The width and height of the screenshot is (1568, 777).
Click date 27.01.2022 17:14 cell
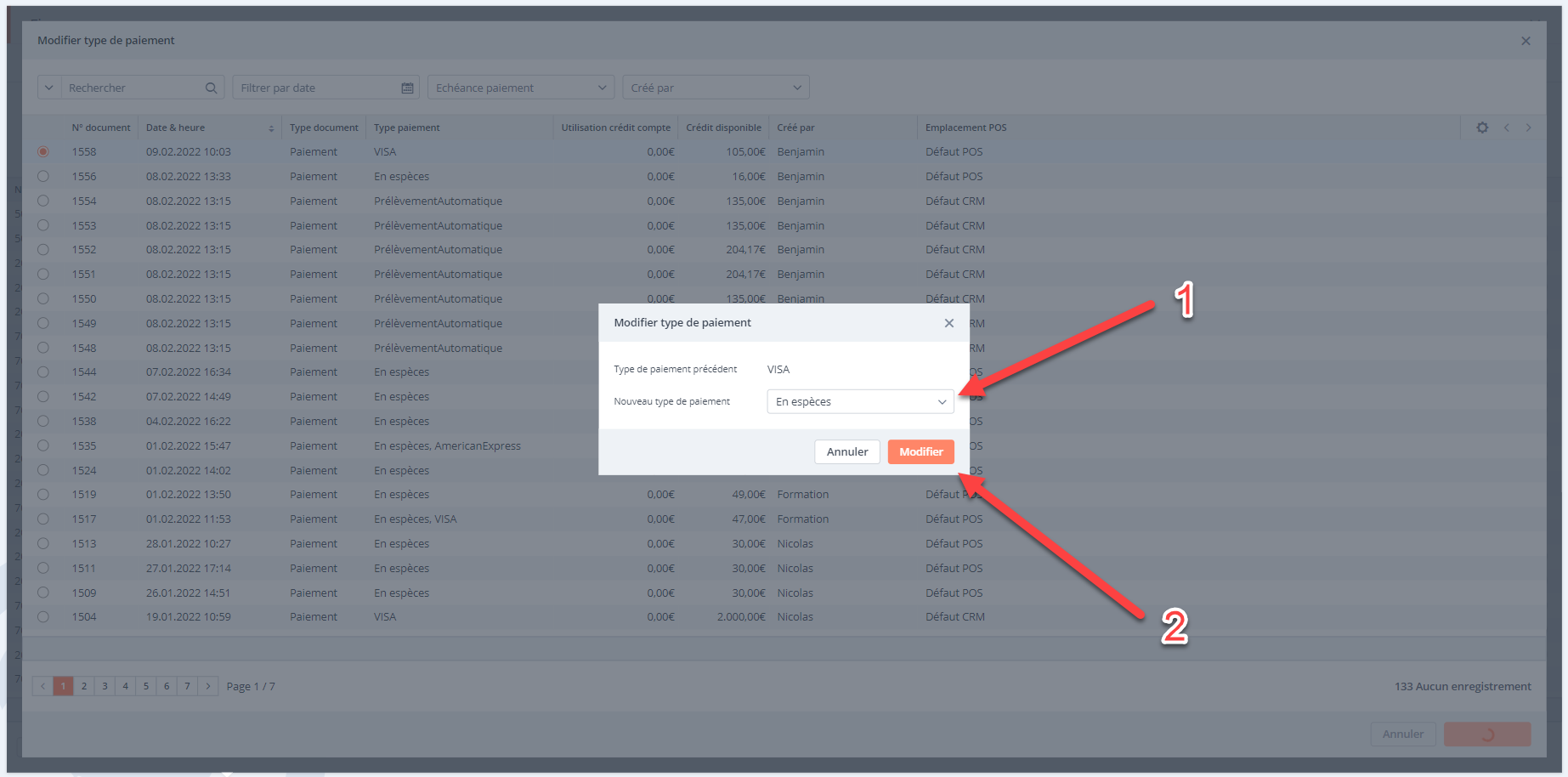point(189,569)
